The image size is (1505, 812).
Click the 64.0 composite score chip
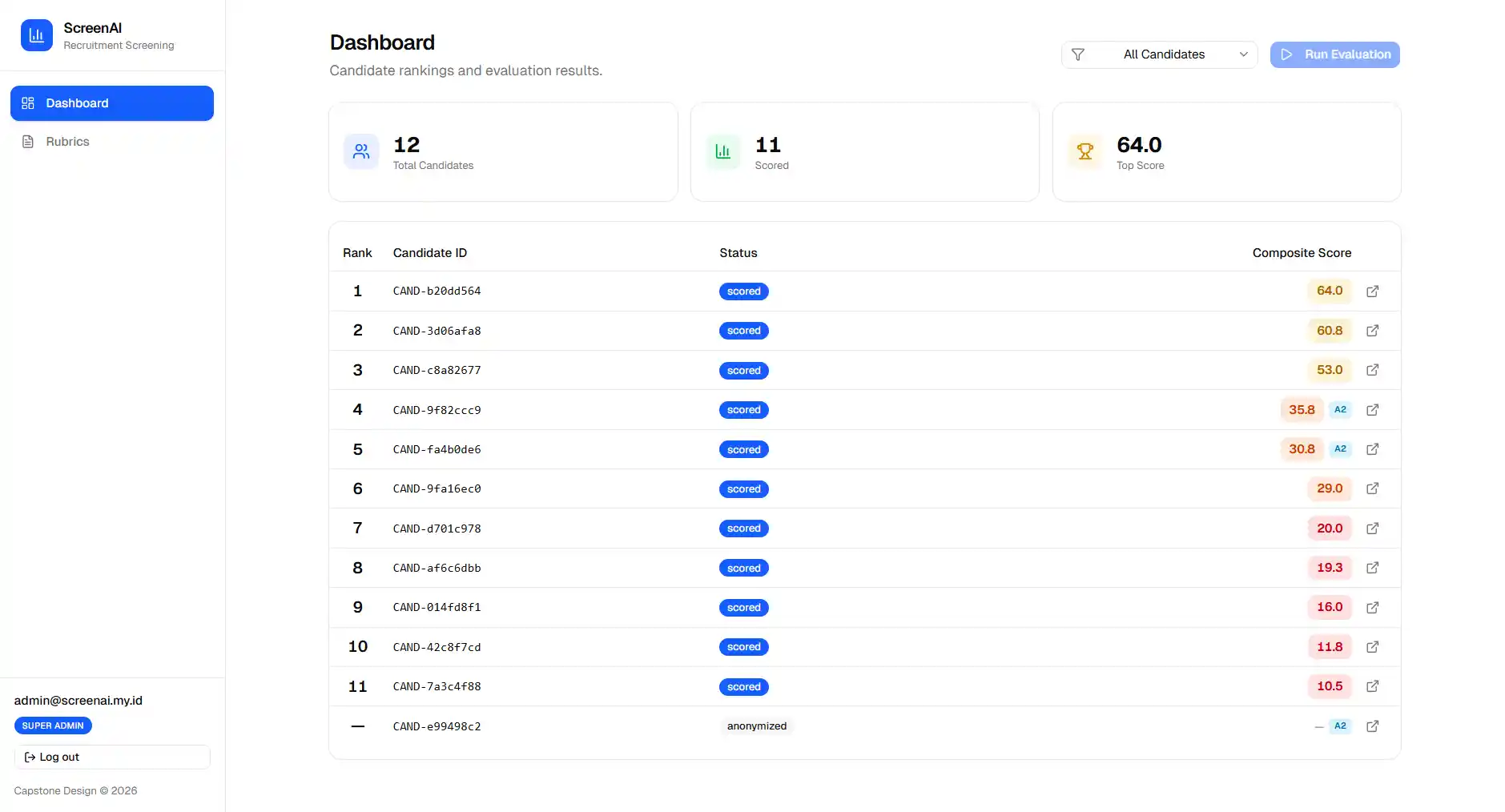click(x=1329, y=291)
